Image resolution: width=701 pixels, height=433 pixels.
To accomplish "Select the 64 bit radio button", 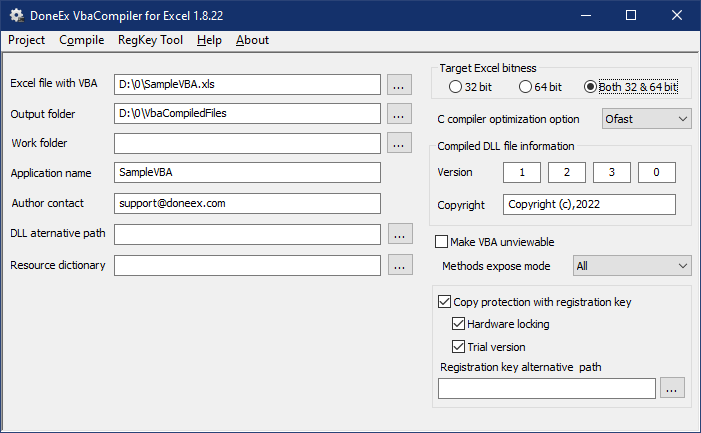I will 527,87.
